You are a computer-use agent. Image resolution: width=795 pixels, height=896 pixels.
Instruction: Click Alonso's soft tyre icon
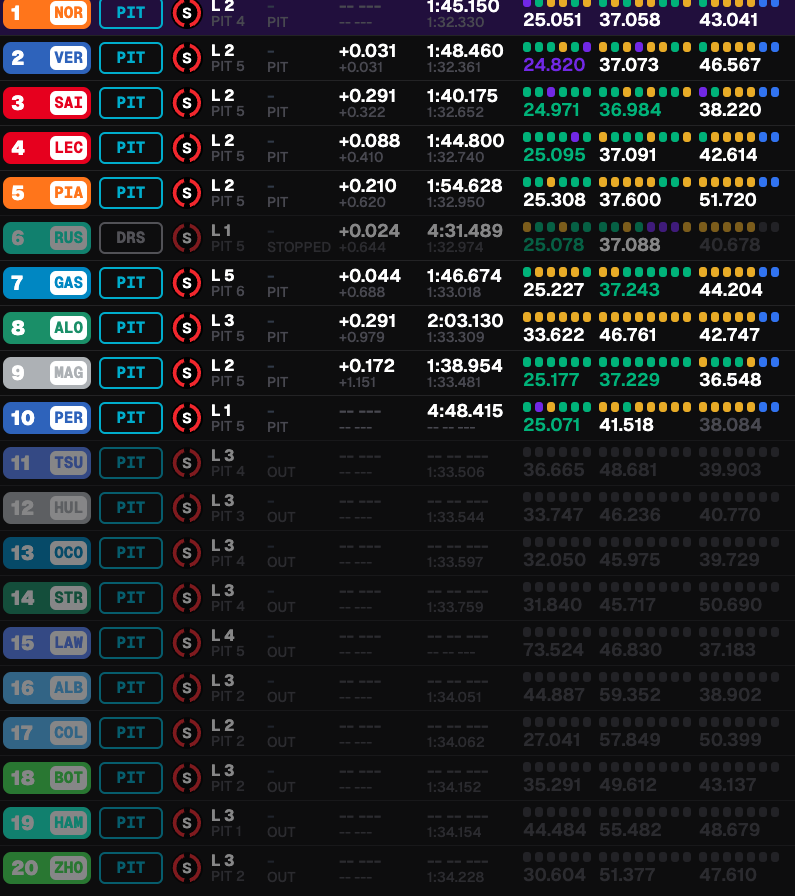pos(186,328)
